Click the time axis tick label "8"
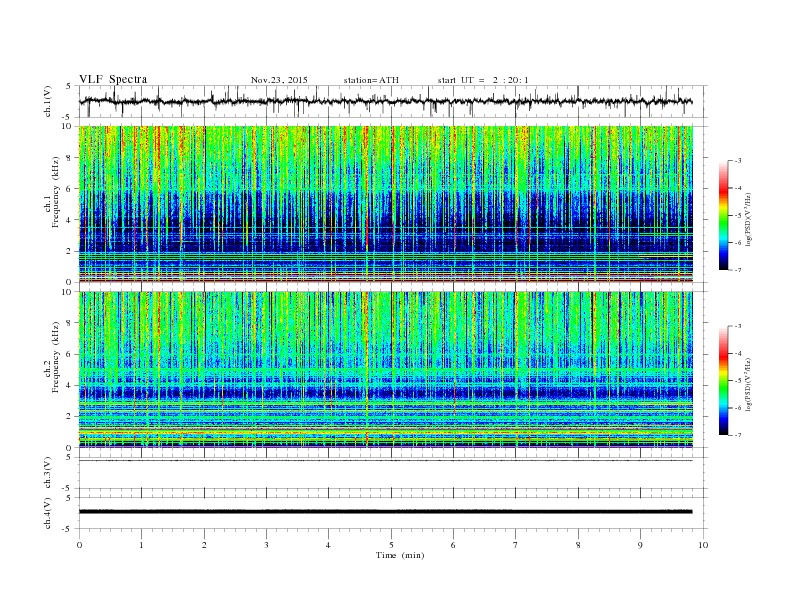792x612 pixels. point(578,545)
